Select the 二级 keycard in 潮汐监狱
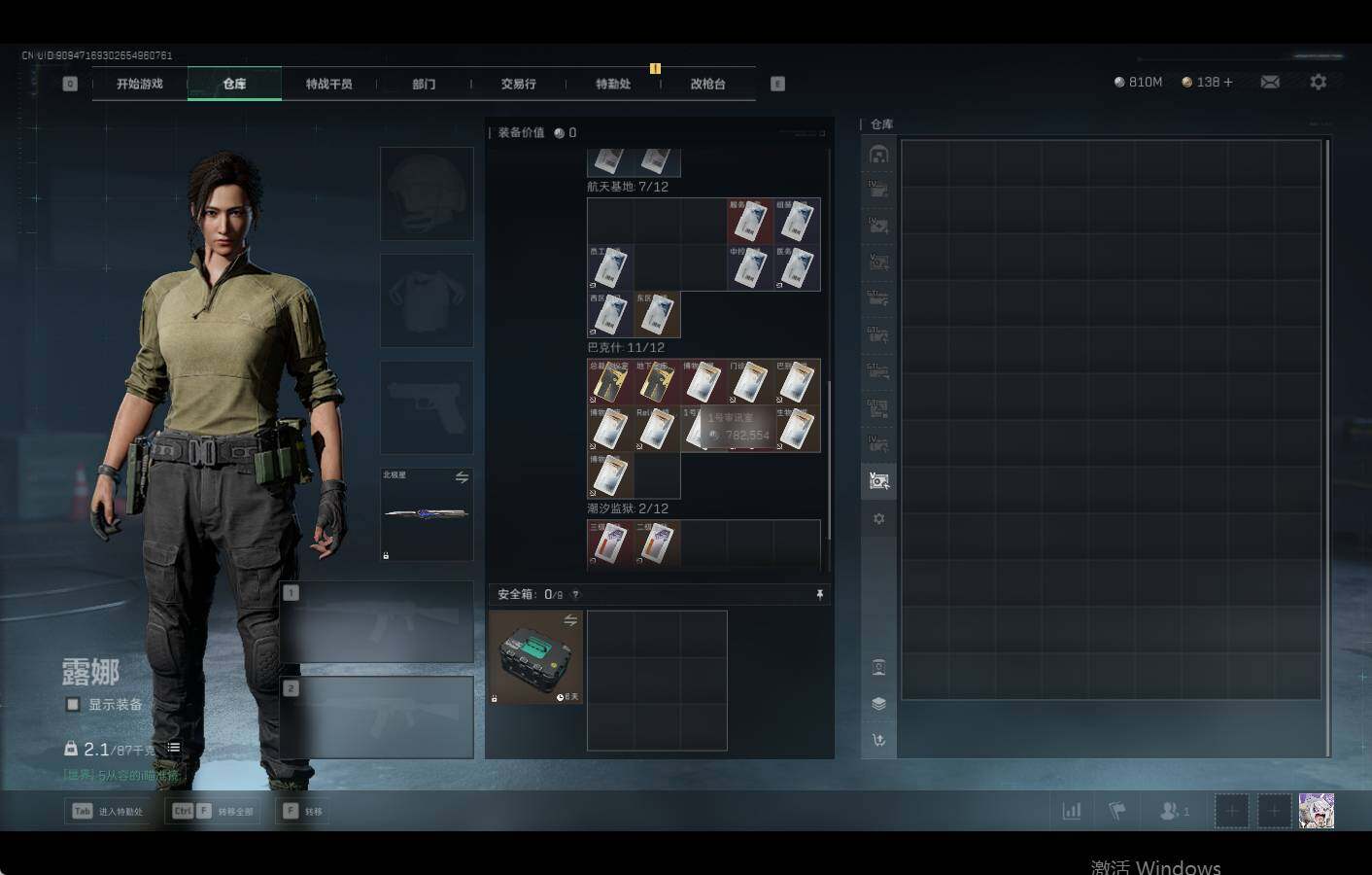The image size is (1372, 875). (x=657, y=543)
